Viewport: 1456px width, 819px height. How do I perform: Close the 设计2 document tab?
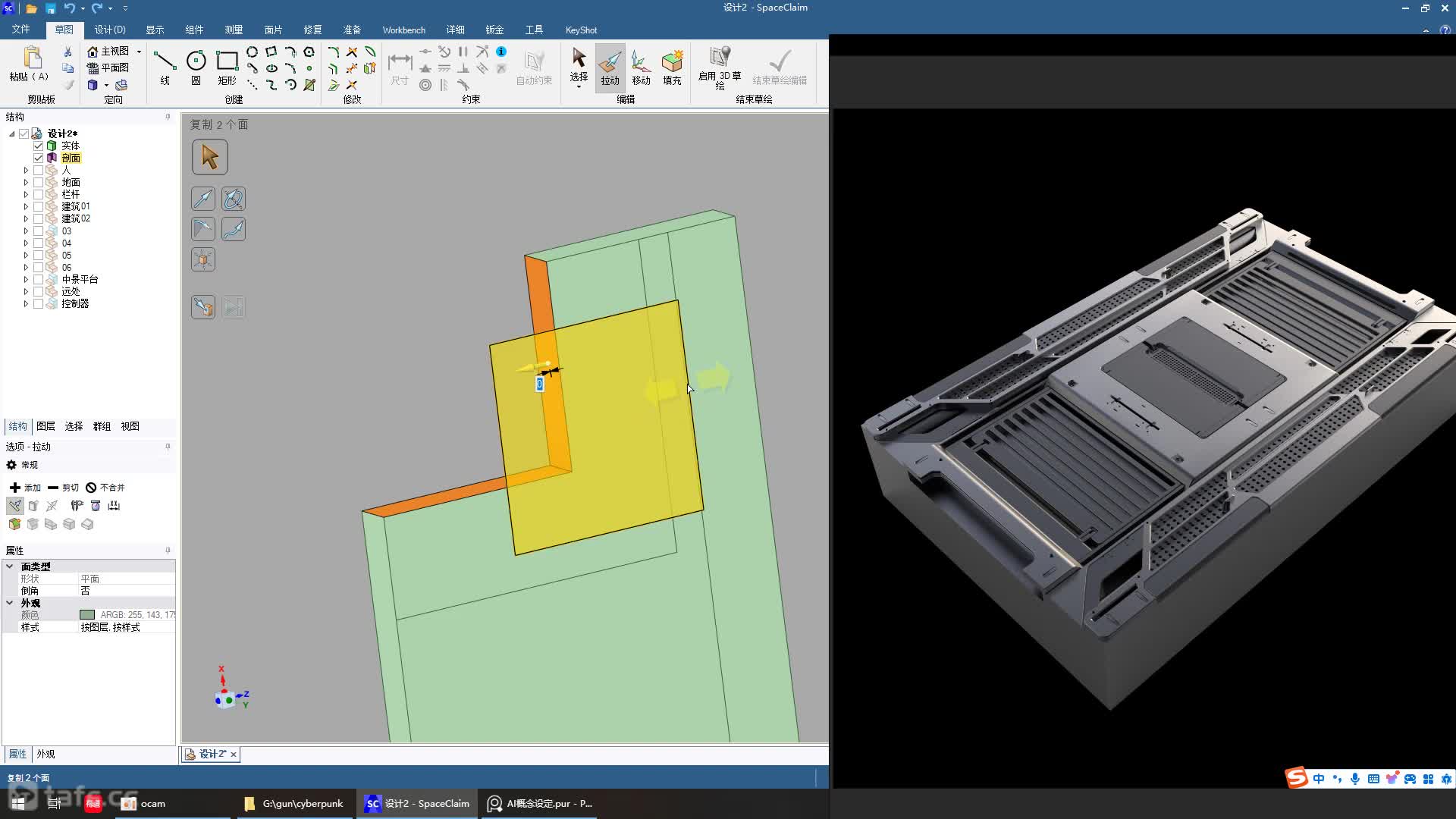(234, 754)
